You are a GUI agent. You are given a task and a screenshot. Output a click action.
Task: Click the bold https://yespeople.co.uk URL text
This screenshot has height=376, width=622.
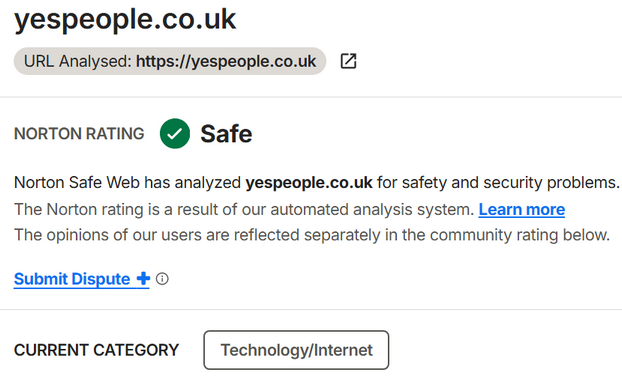226,61
